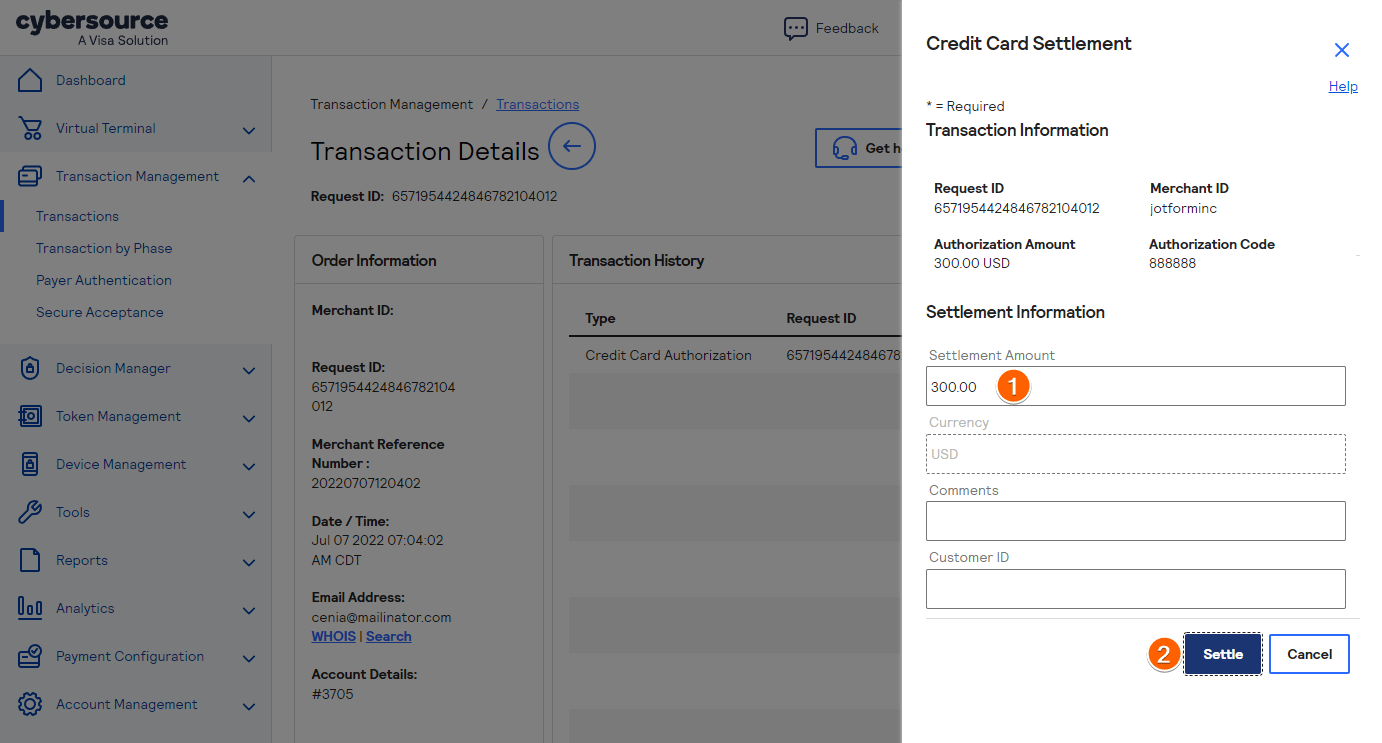Screen dimensions: 1382x743
Task: Click the round back arrow icon
Action: pos(572,147)
